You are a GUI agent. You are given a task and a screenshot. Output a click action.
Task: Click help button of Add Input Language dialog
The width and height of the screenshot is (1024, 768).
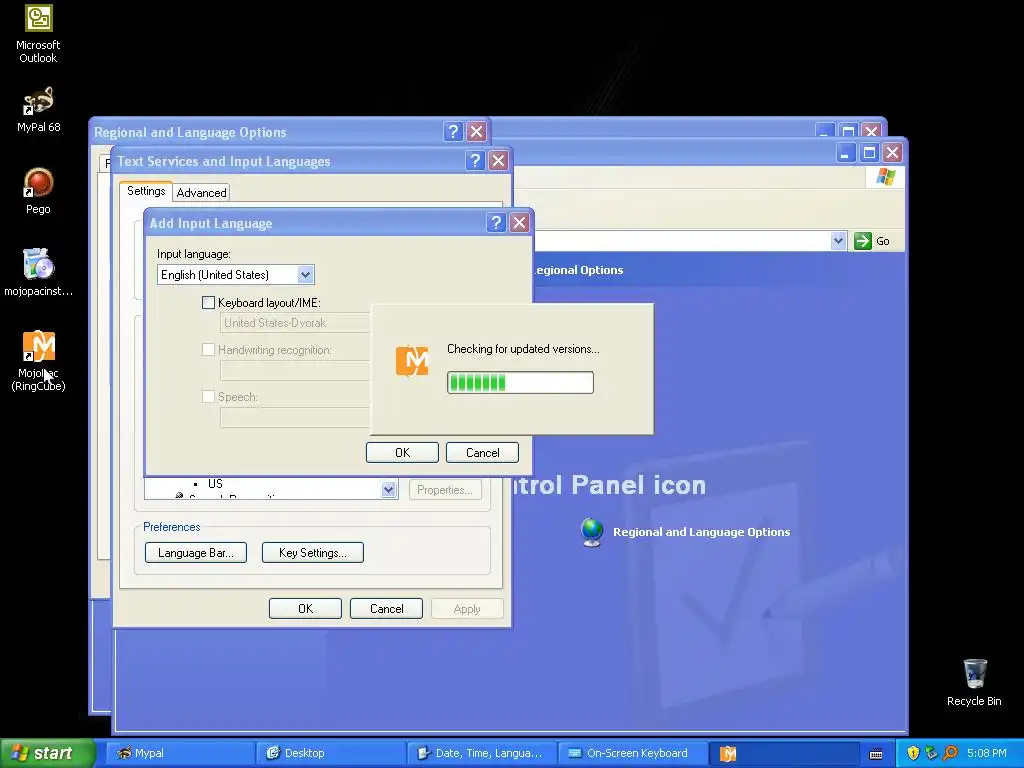pos(496,223)
